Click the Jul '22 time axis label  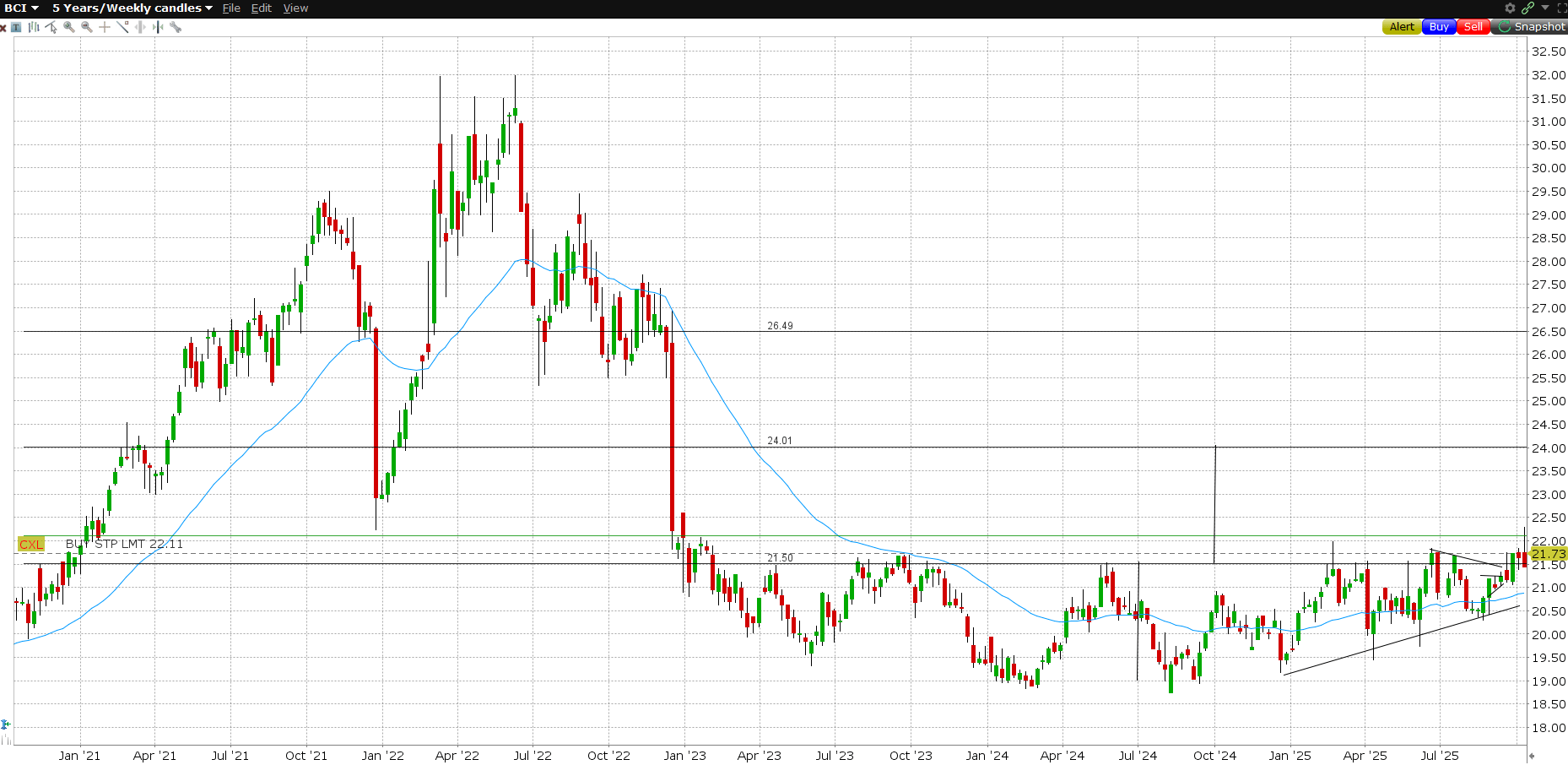point(533,756)
